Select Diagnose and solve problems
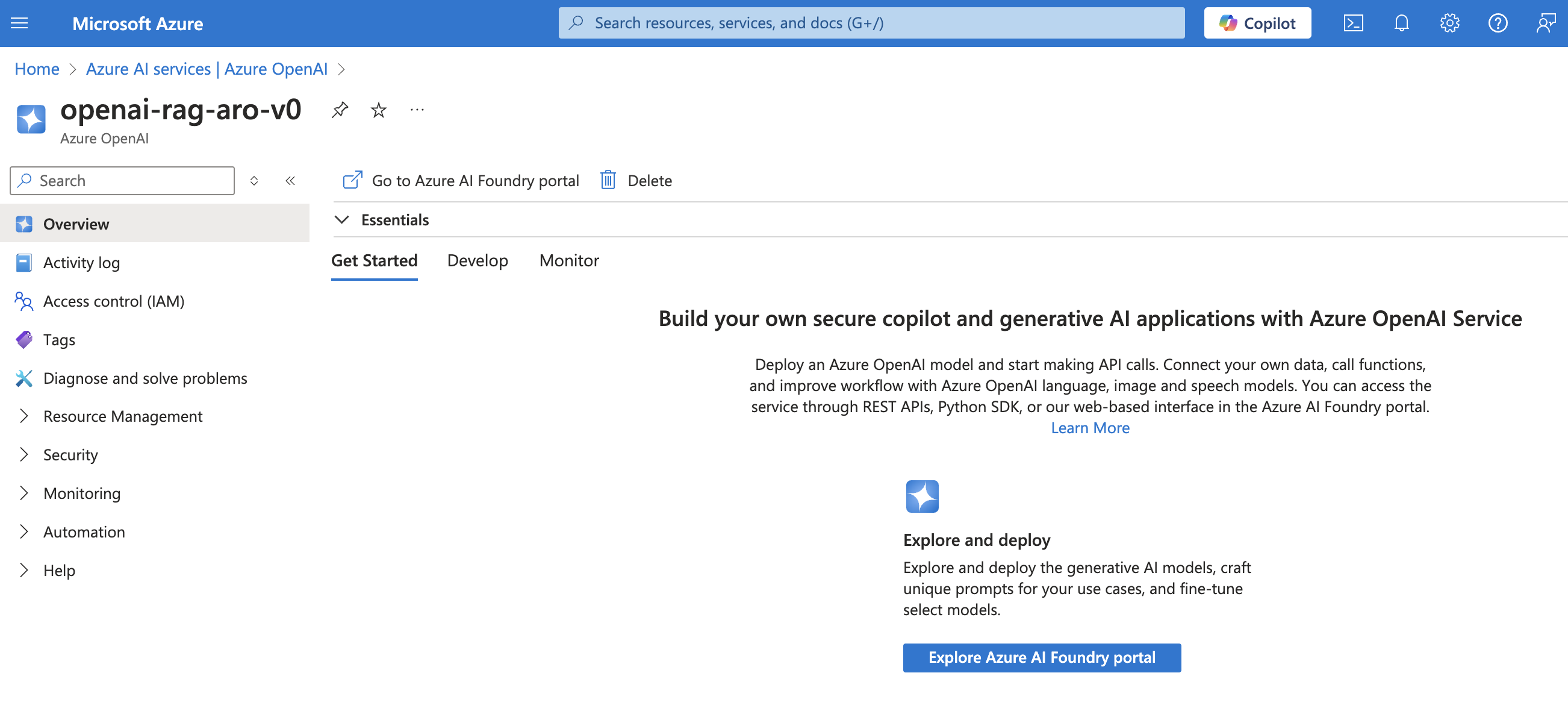 pos(145,378)
